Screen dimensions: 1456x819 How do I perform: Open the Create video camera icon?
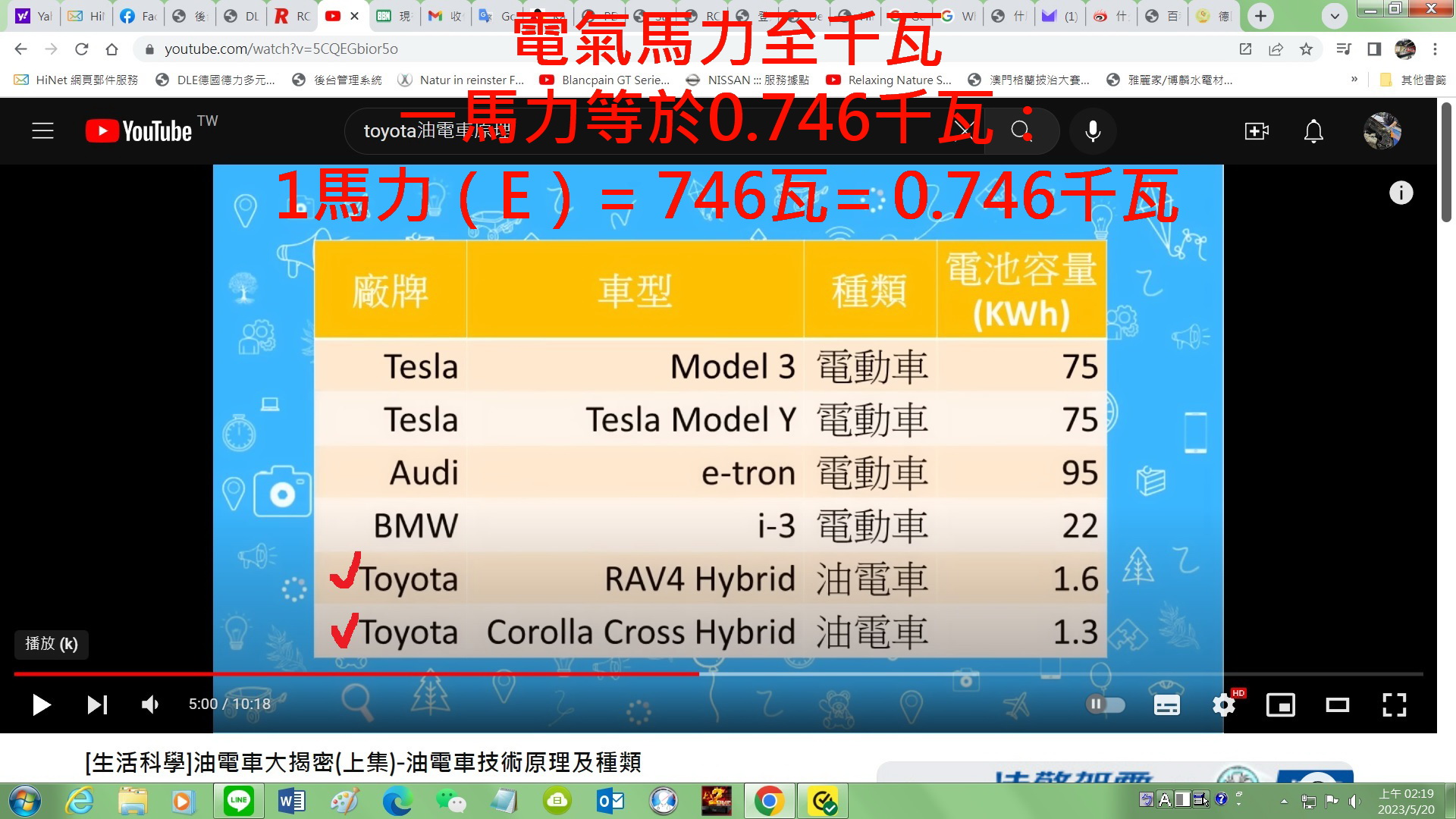click(1257, 131)
